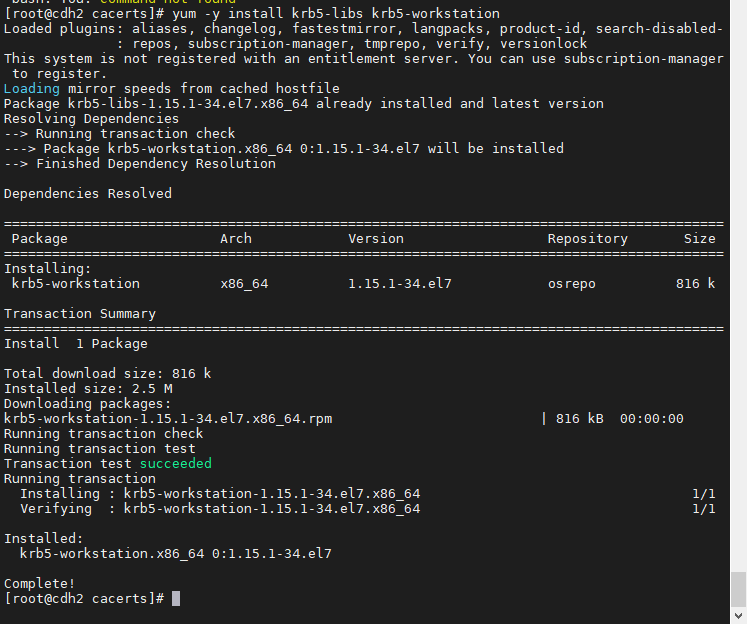Viewport: 747px width, 624px height.
Task: Click '1.15.1-34.el7' in the Version column
Action: (x=400, y=284)
